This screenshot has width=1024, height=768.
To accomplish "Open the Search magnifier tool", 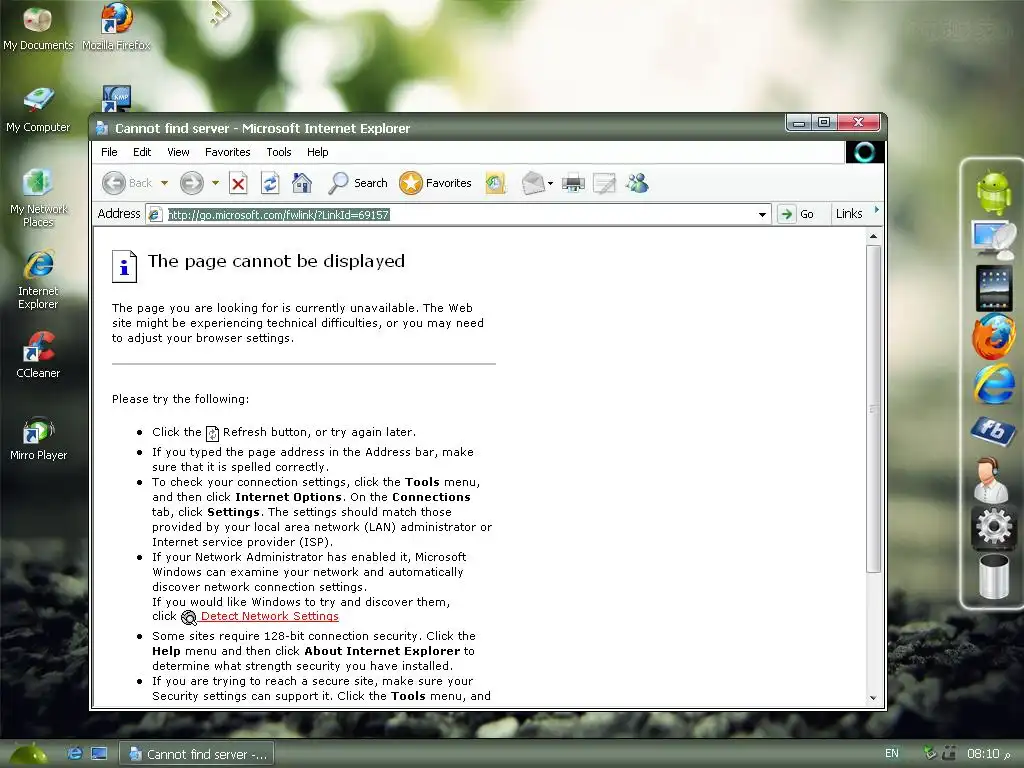I will point(358,184).
